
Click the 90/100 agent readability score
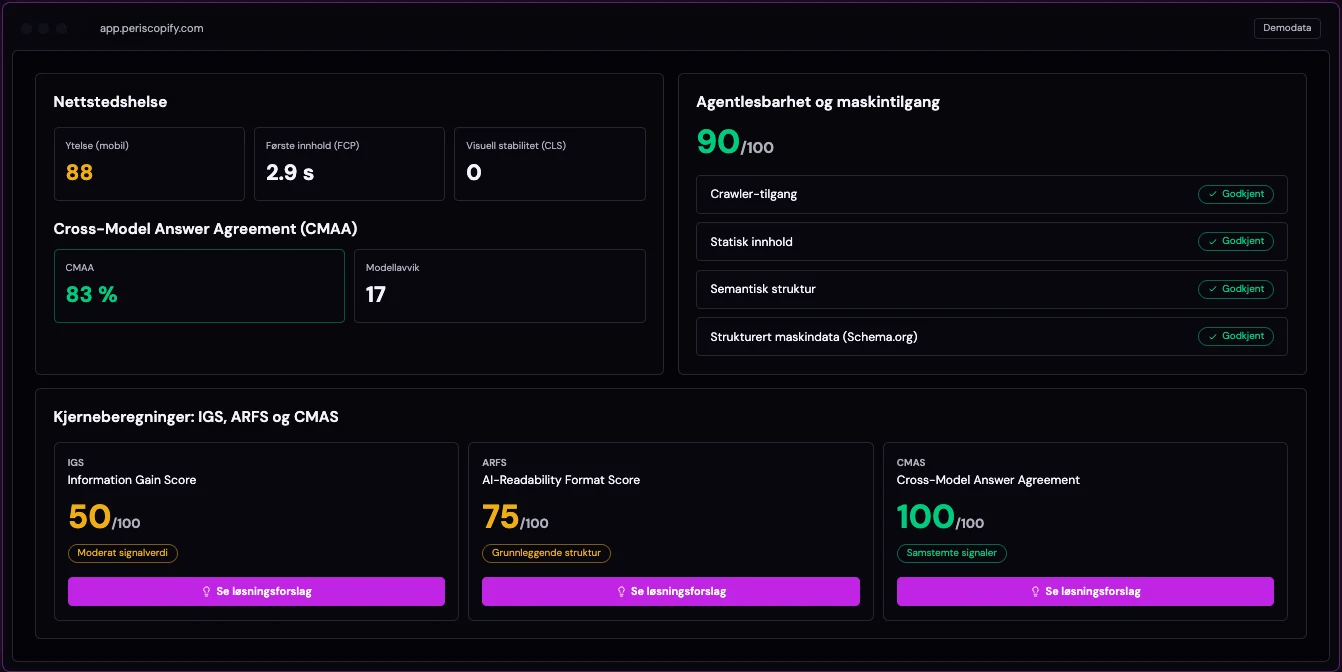[x=735, y=142]
